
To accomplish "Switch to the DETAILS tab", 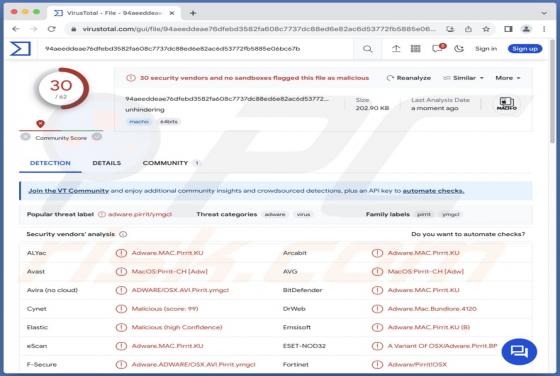I will [x=106, y=163].
